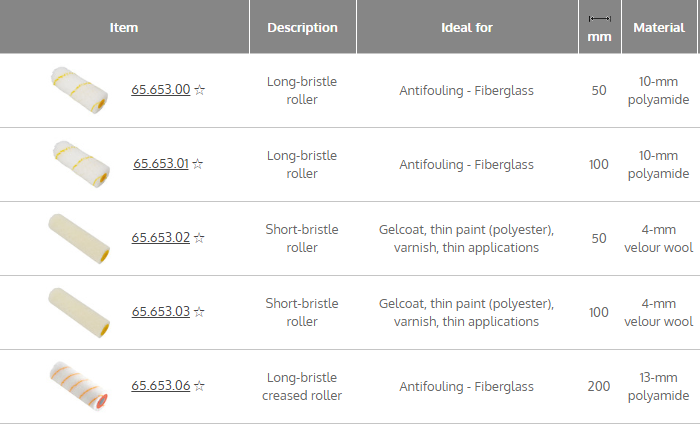Click the Item column header
The height and width of the screenshot is (426, 700).
pos(124,28)
